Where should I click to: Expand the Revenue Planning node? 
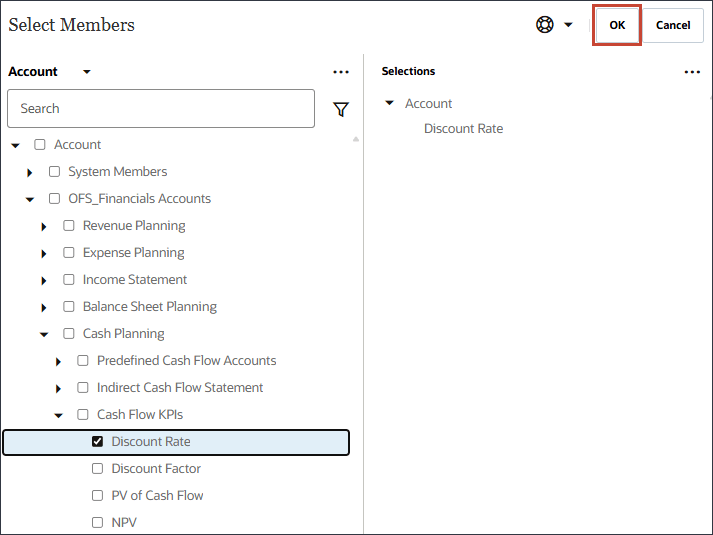click(44, 226)
